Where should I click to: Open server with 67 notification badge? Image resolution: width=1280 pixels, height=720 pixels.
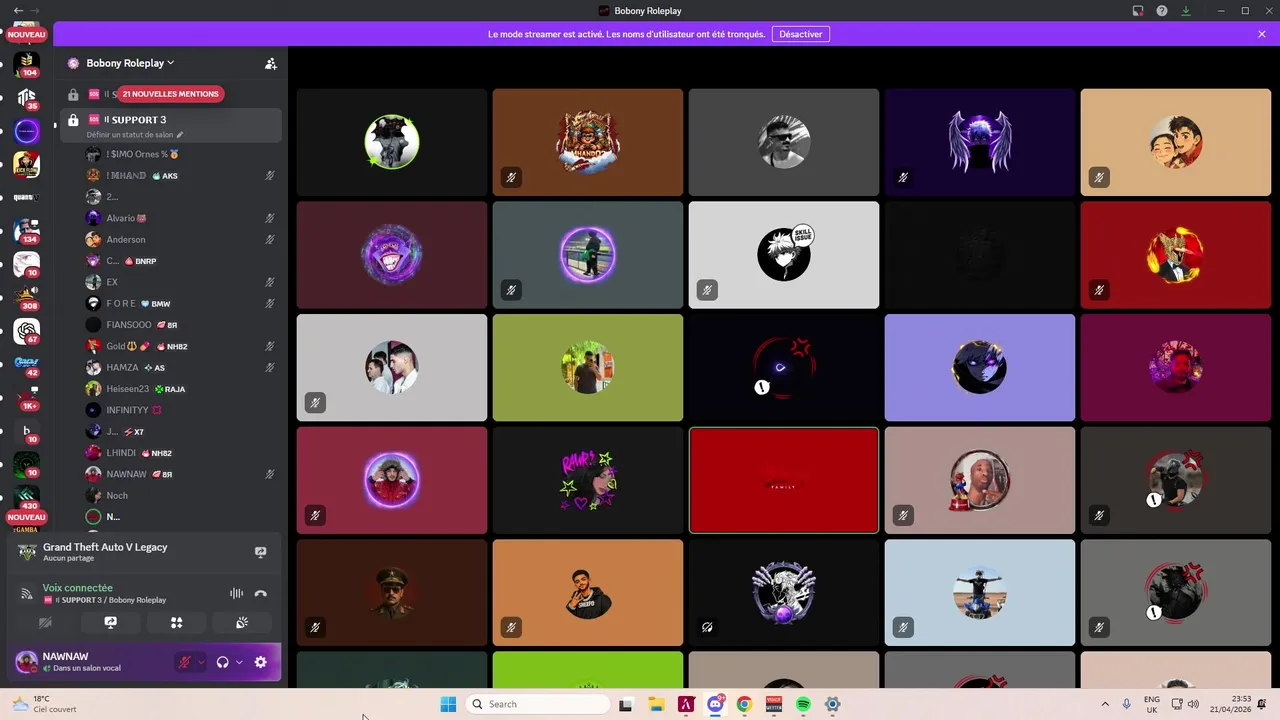point(27,331)
